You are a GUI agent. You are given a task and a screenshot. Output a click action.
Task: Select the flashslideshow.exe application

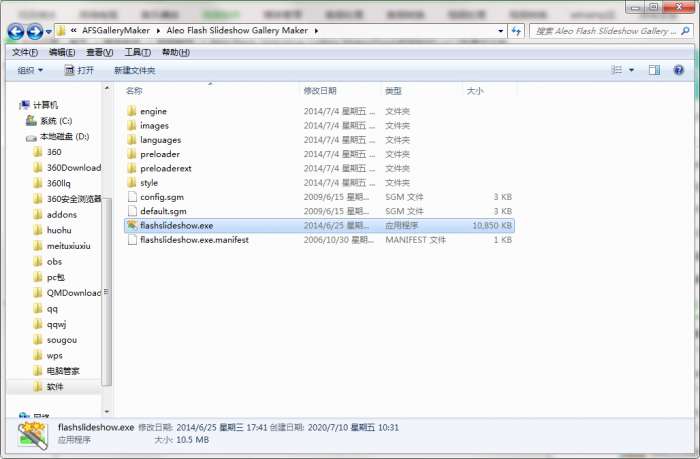click(x=319, y=225)
